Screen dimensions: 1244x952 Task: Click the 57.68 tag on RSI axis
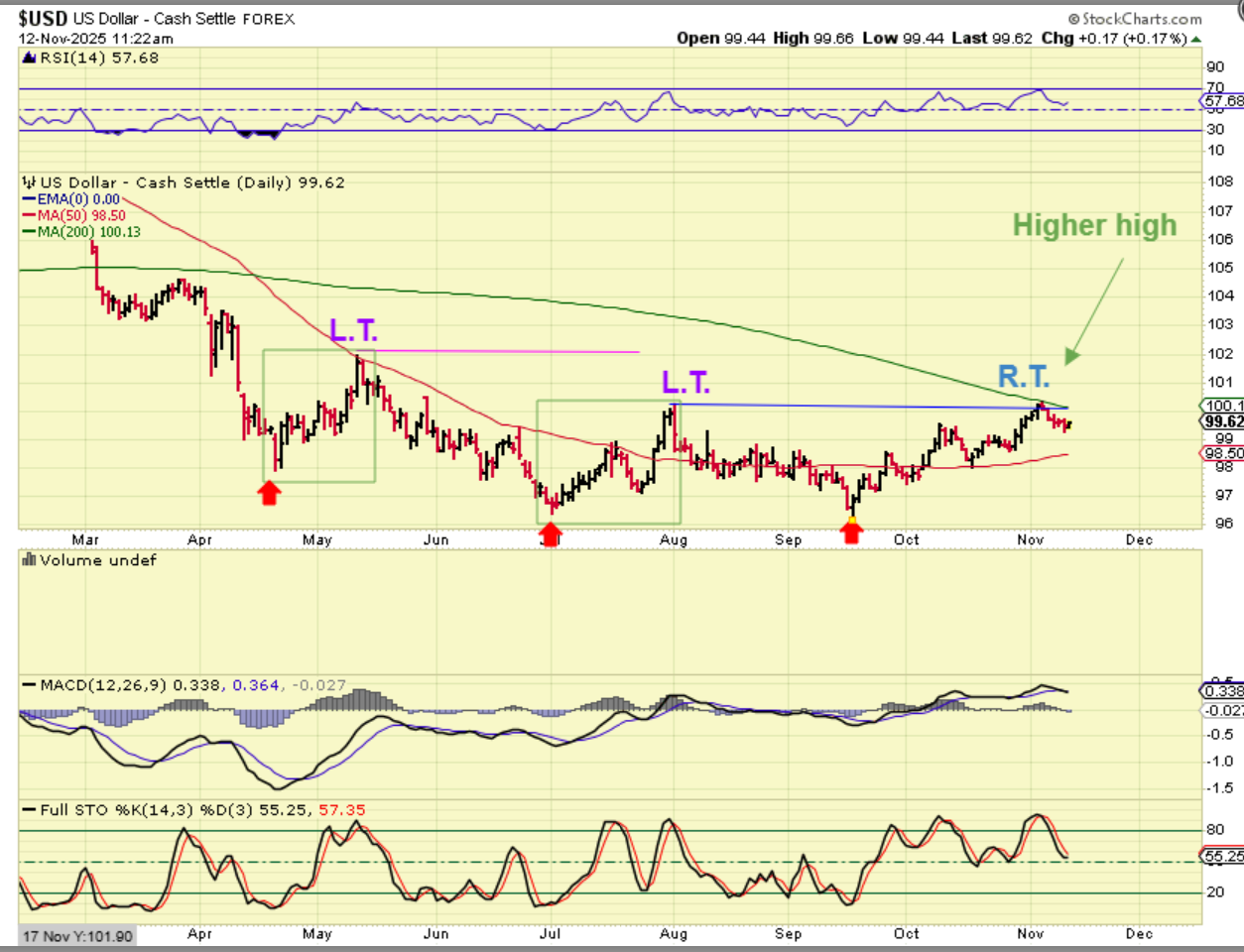click(x=1223, y=101)
